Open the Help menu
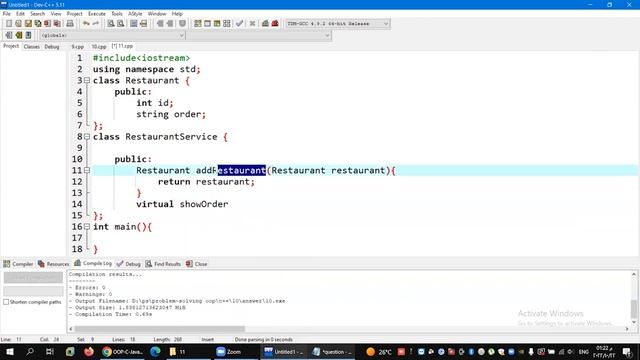The height and width of the screenshot is (360, 640). tap(177, 13)
